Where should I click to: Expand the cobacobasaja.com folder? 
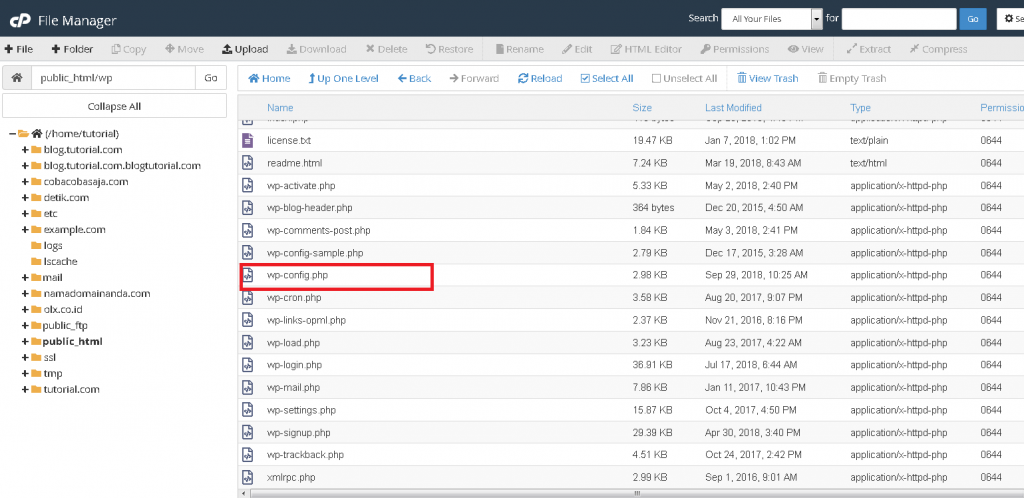25,181
